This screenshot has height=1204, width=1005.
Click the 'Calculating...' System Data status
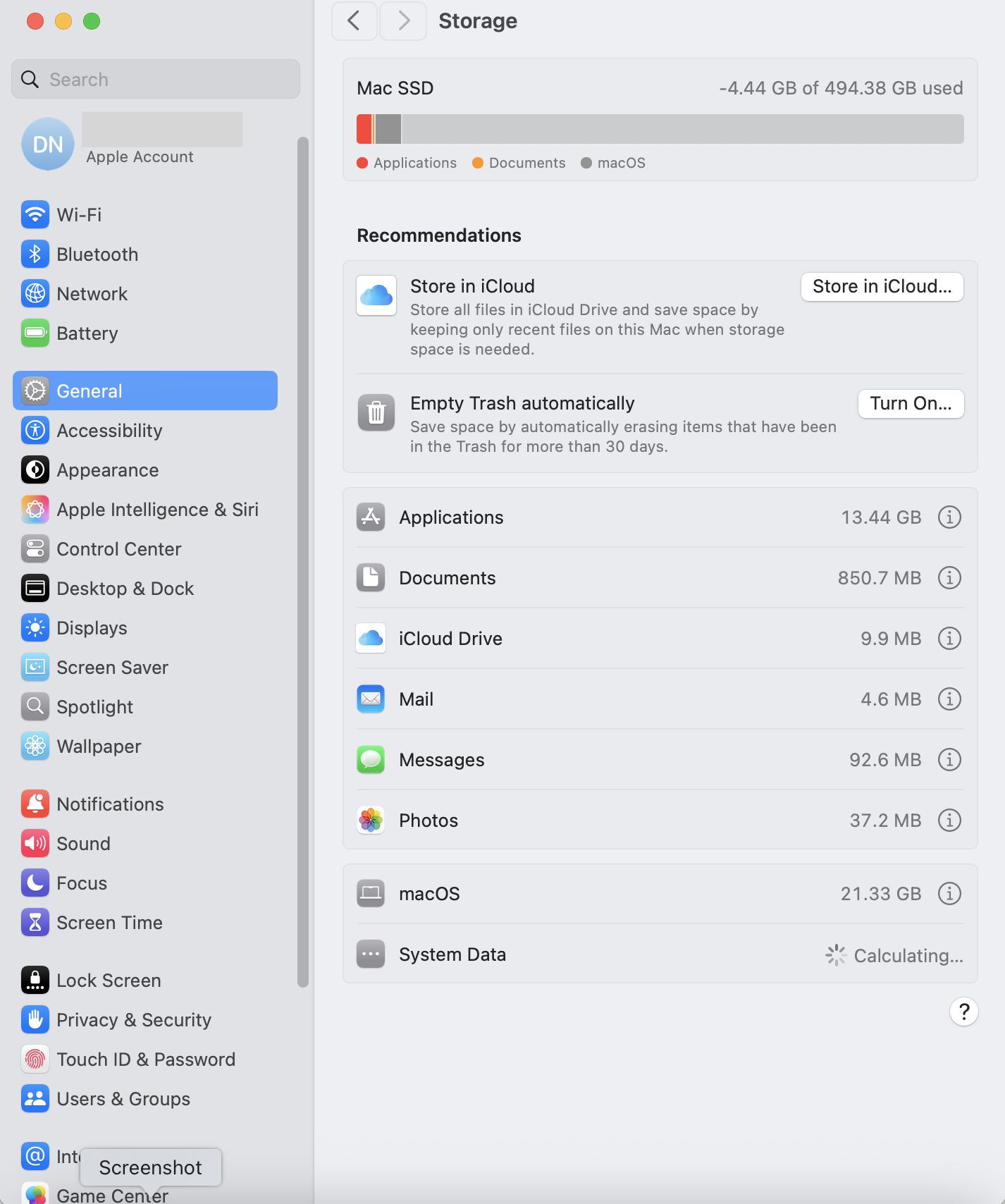click(x=908, y=956)
